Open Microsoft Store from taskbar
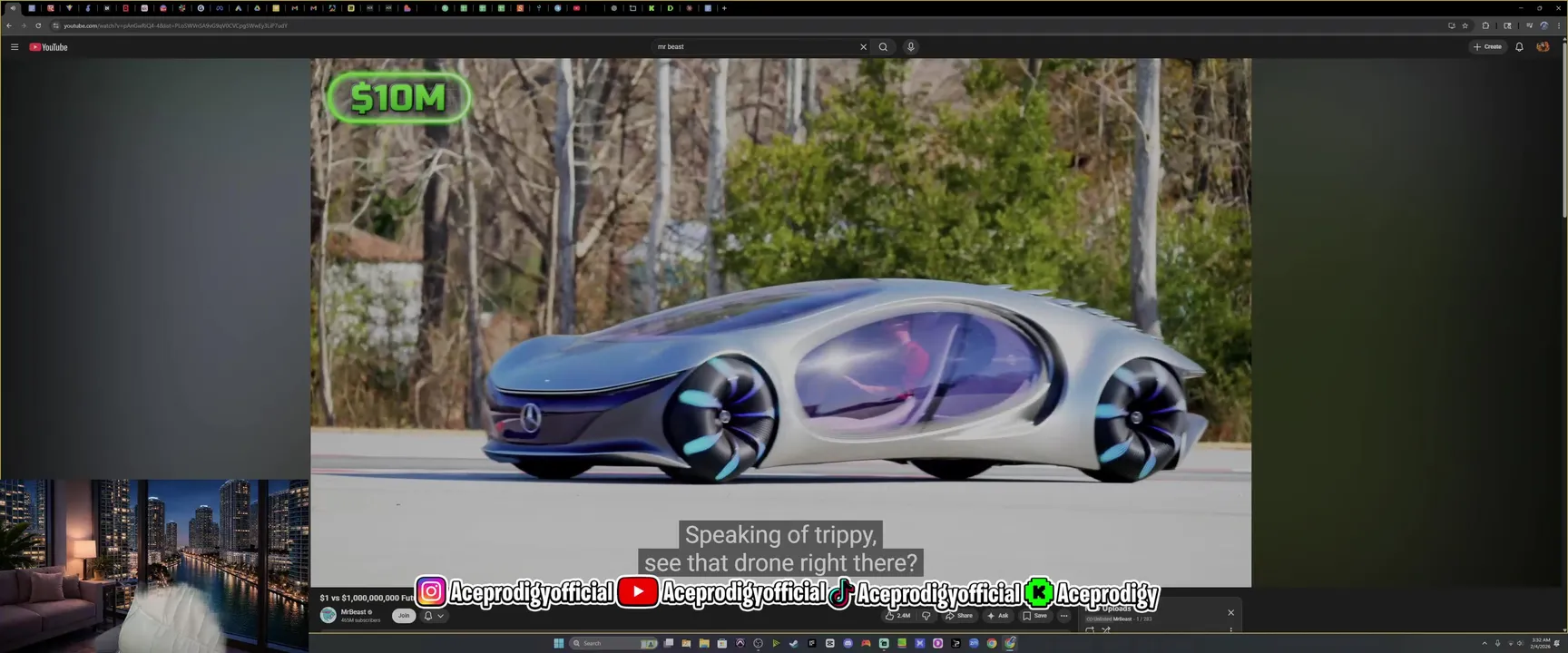Screen dimensions: 1568x653 (x=722, y=643)
